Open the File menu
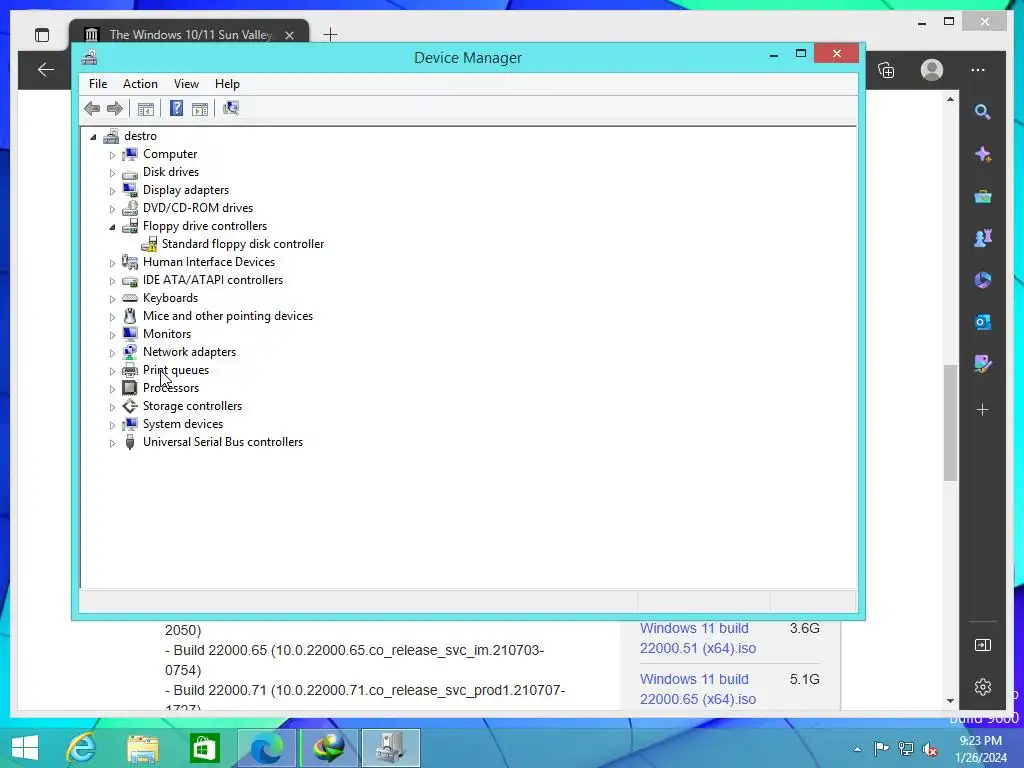 pyautogui.click(x=98, y=84)
